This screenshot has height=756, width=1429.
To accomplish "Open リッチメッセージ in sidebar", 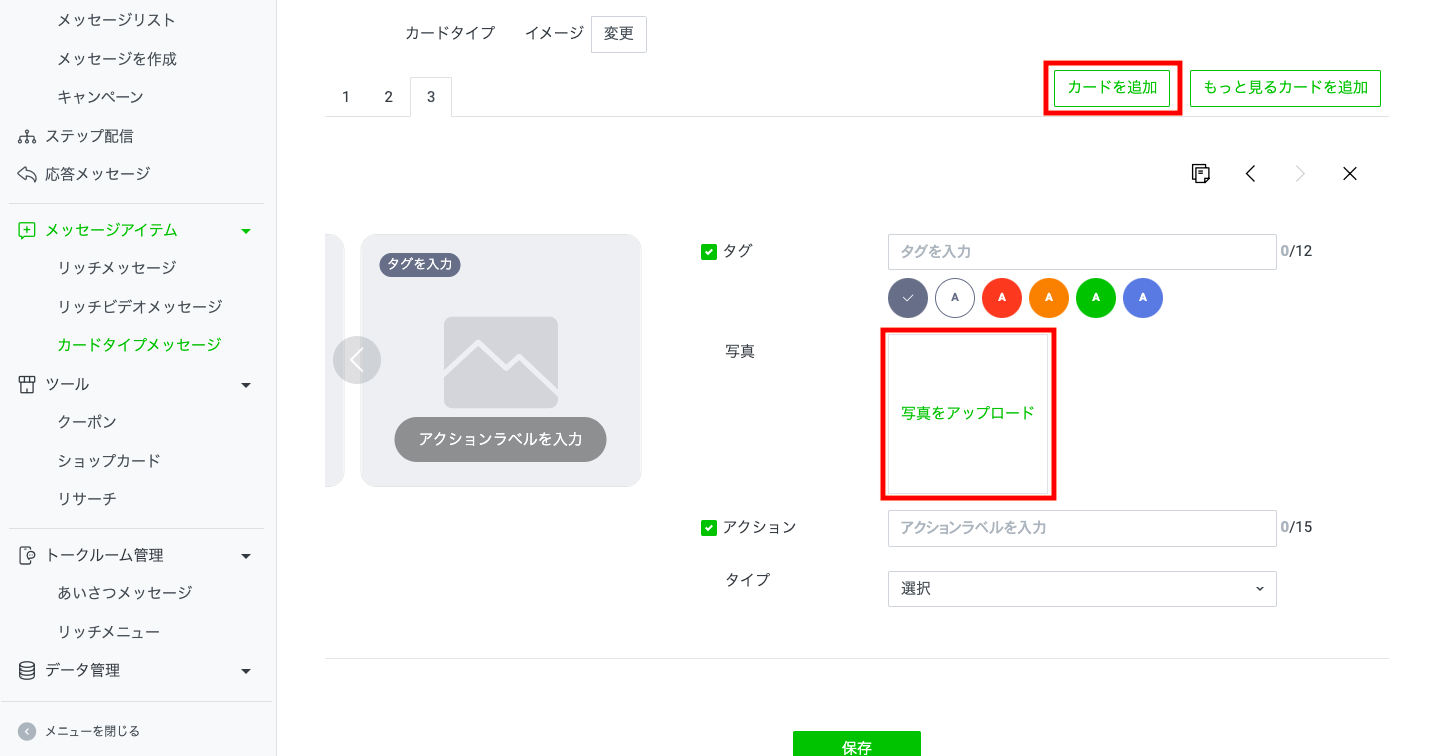I will coord(116,268).
